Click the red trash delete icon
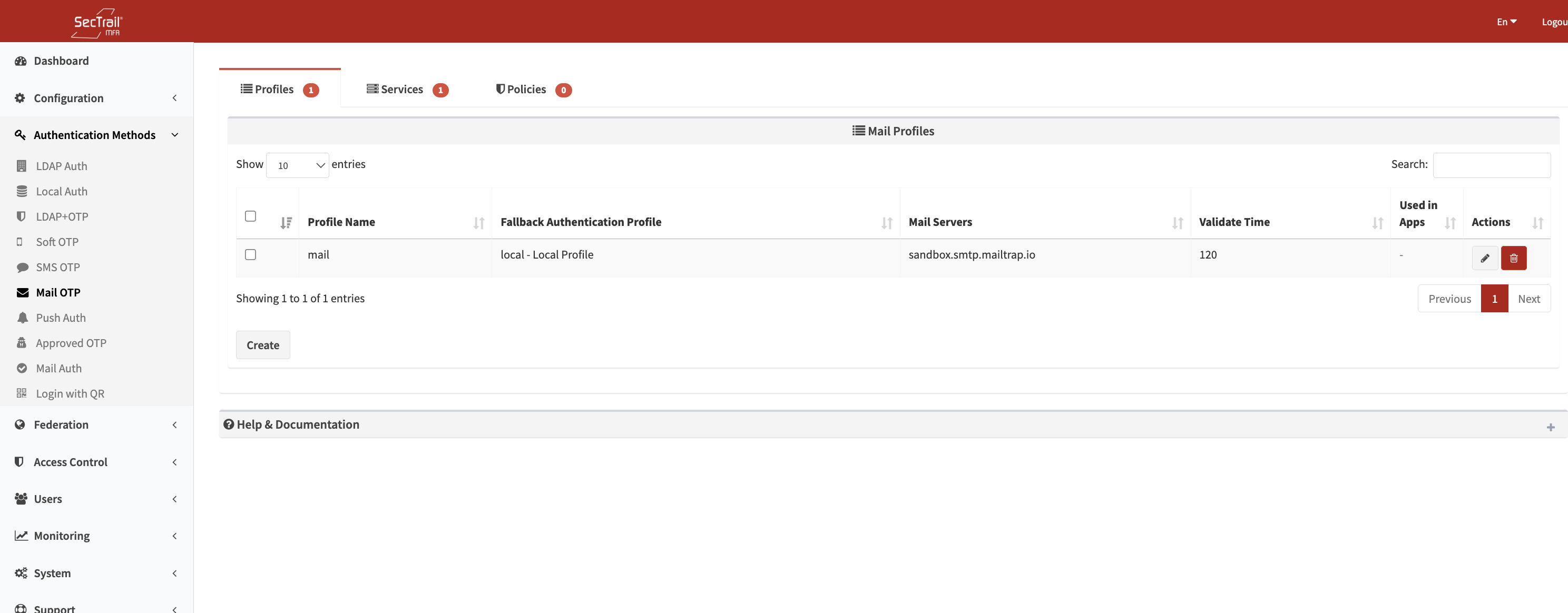 click(x=1513, y=258)
